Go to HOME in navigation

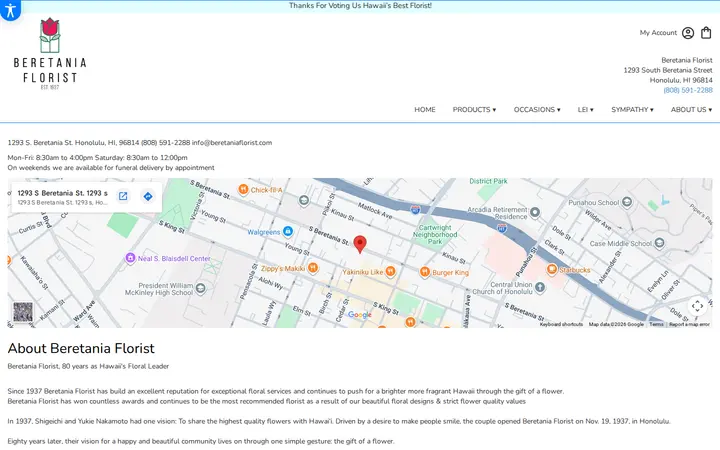coord(425,110)
